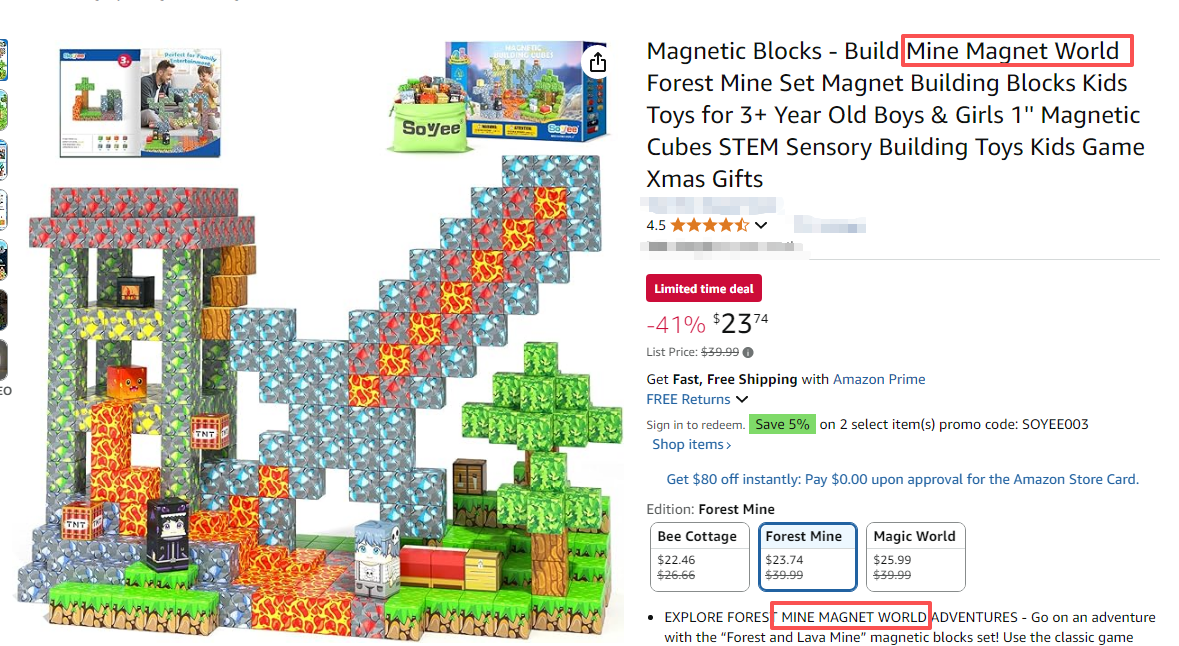
Task: Click the Limited time deal badge
Action: point(704,288)
